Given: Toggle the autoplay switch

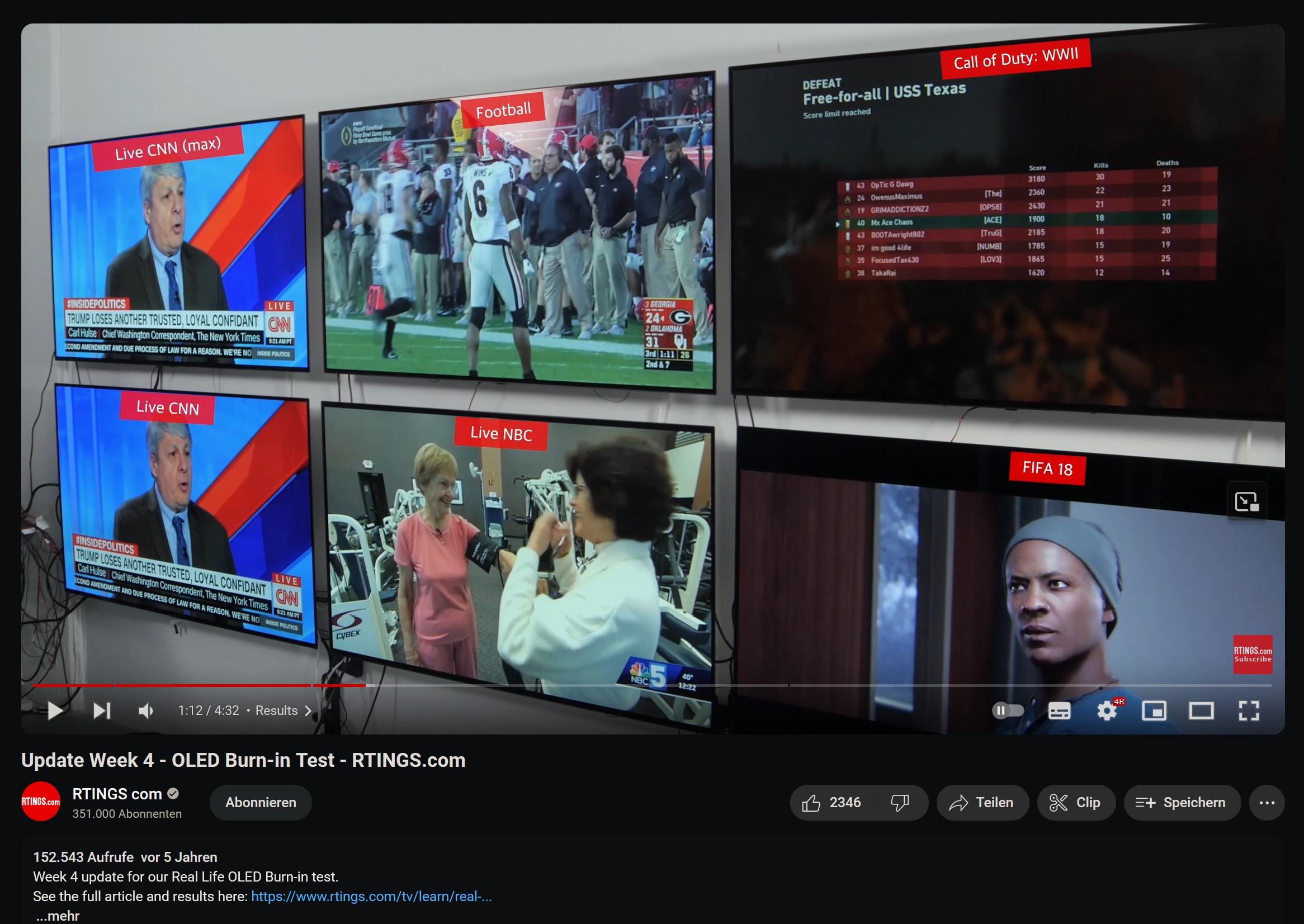Looking at the screenshot, I should 1008,710.
